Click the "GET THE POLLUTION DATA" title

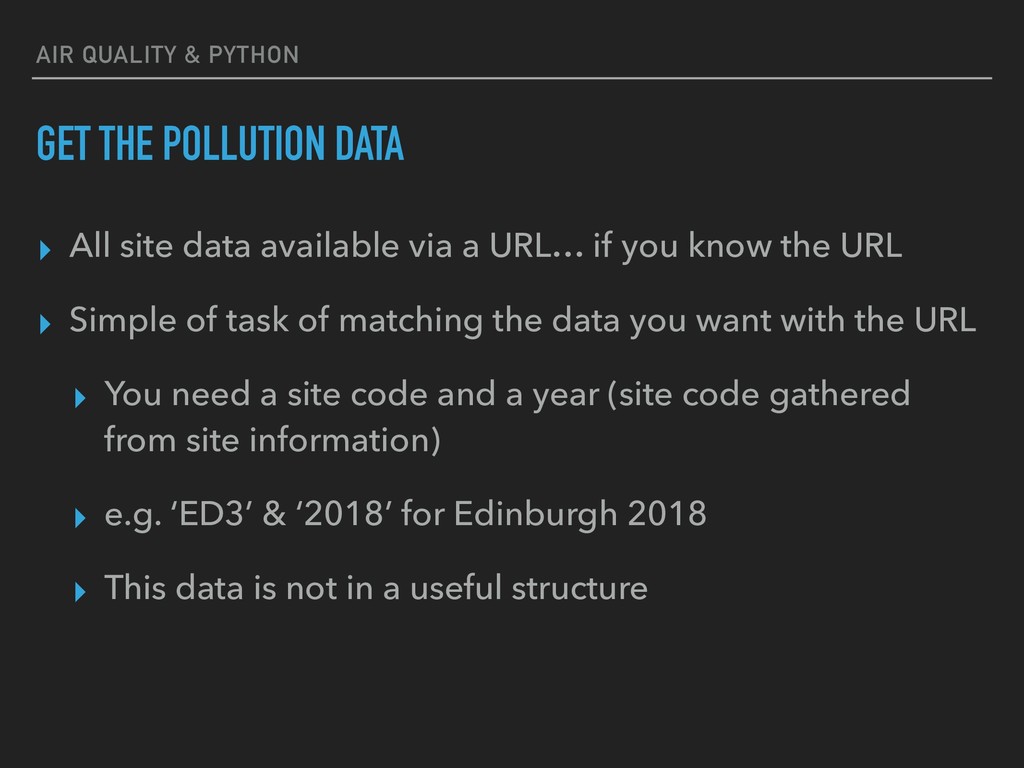point(220,144)
